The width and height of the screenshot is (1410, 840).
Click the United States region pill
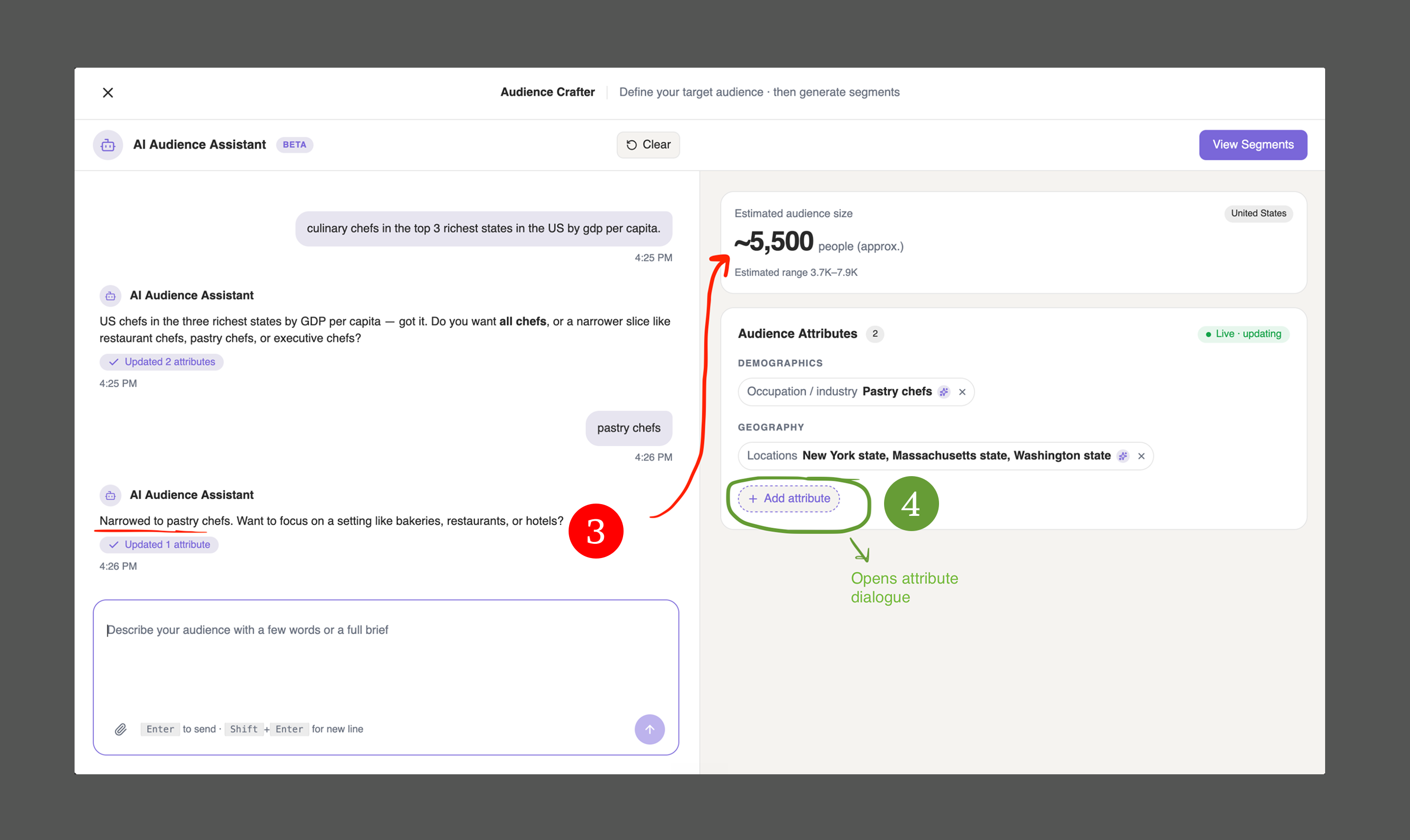(1258, 213)
